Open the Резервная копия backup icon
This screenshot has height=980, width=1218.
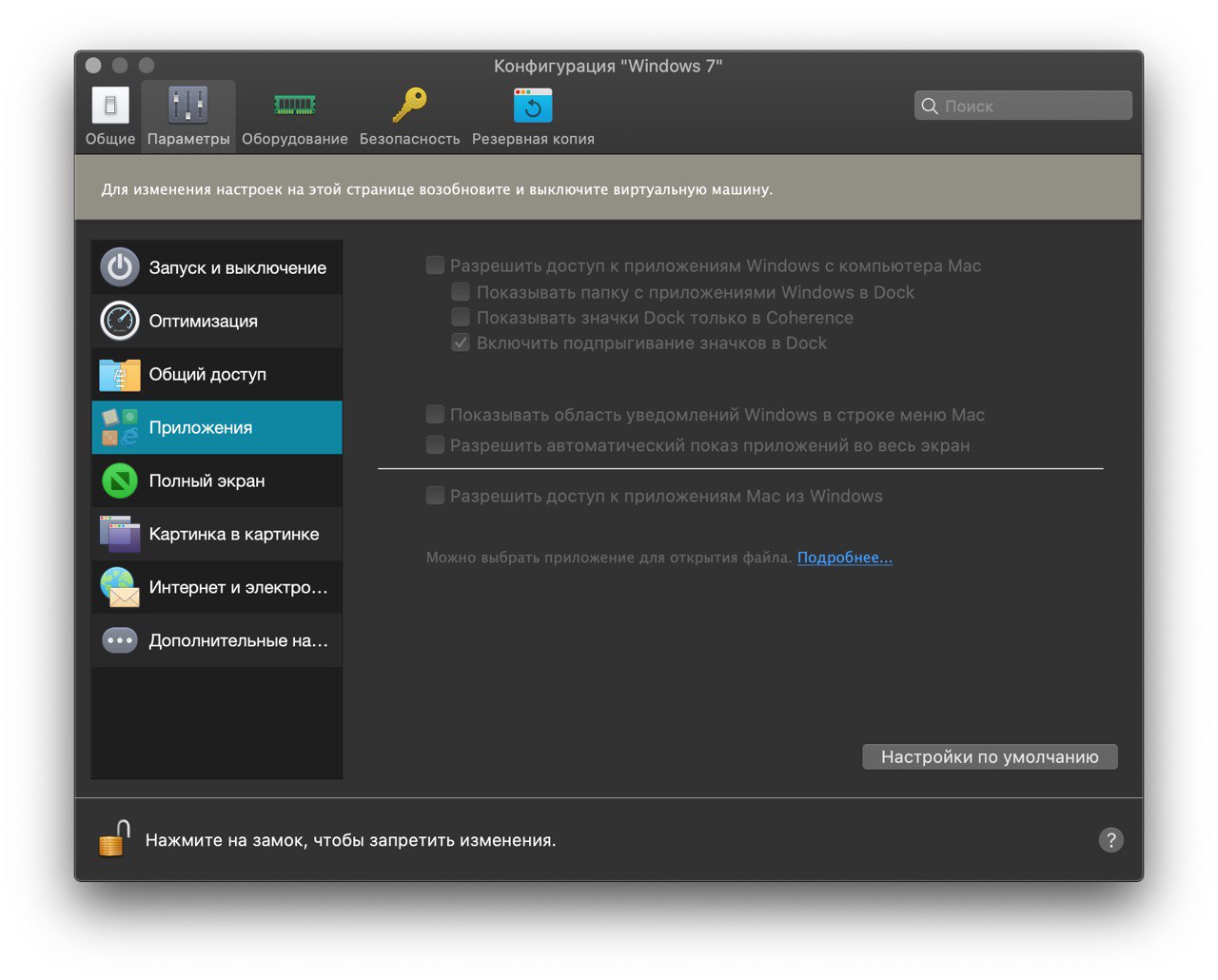(x=533, y=106)
